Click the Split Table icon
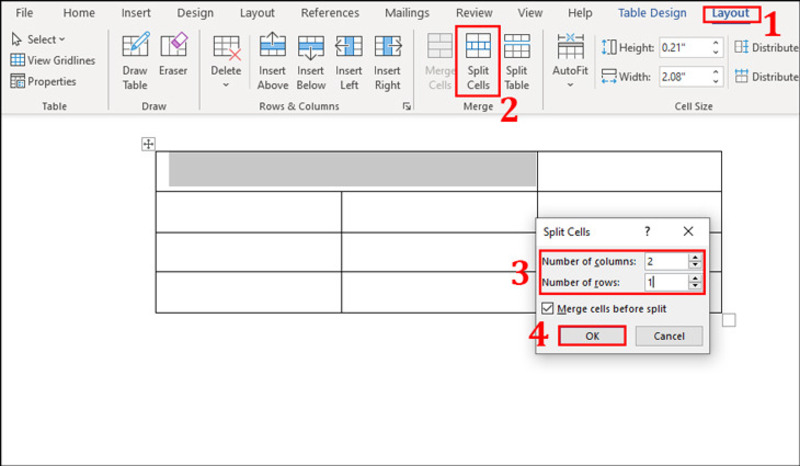This screenshot has height=466, width=800. [516, 61]
